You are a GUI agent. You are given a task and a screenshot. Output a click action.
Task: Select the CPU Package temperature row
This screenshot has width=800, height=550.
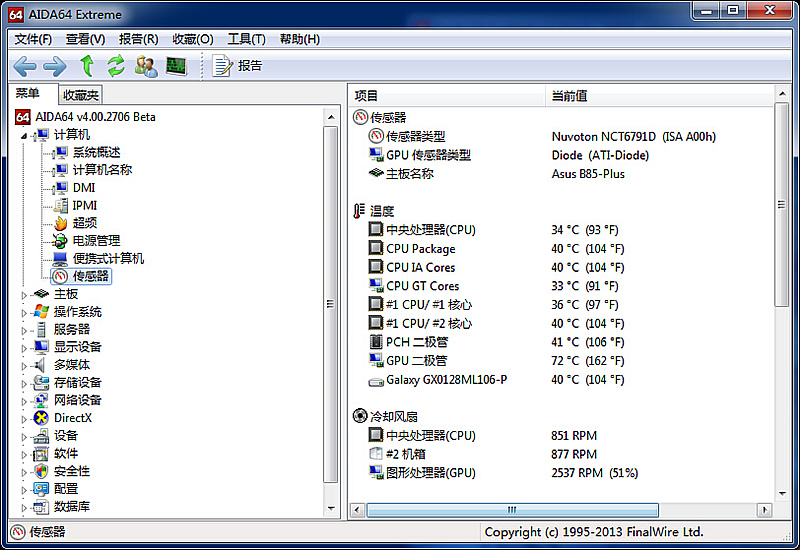tap(561, 248)
